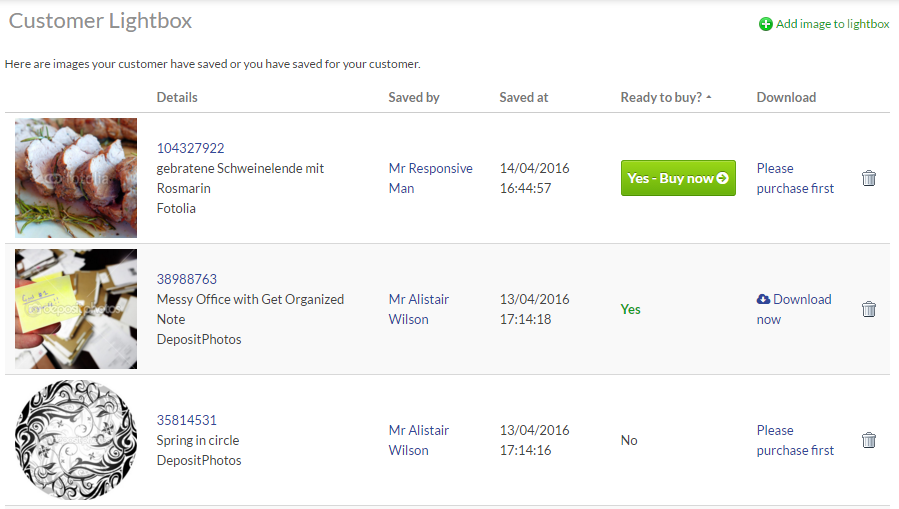Click the green plus icon beside Add image
The height and width of the screenshot is (509, 899).
coord(765,24)
